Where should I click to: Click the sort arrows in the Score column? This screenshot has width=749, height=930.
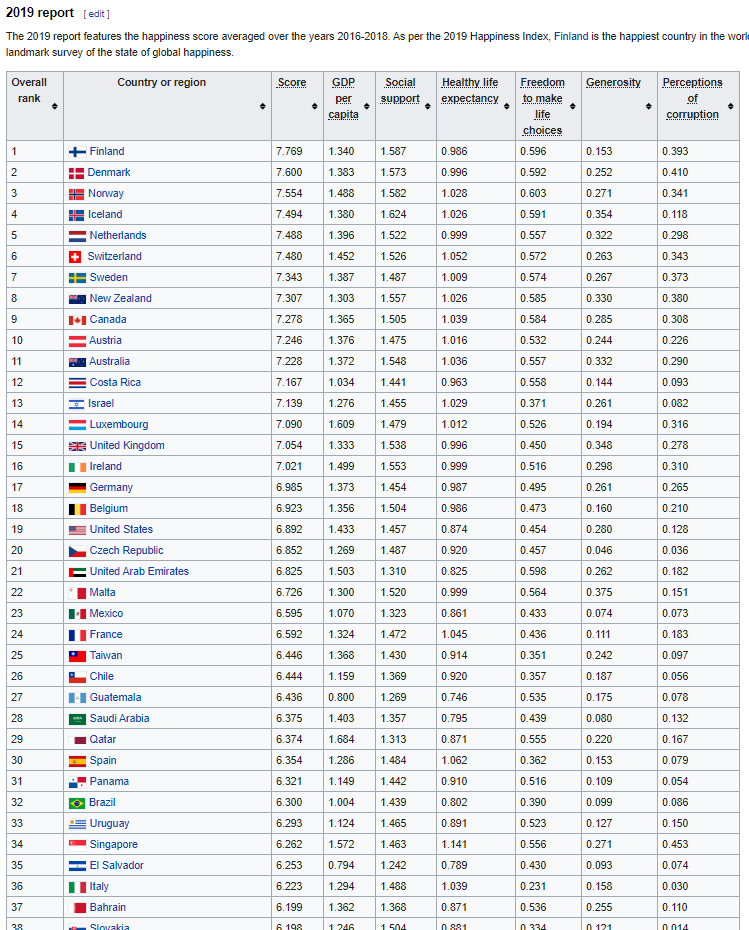pyautogui.click(x=315, y=106)
